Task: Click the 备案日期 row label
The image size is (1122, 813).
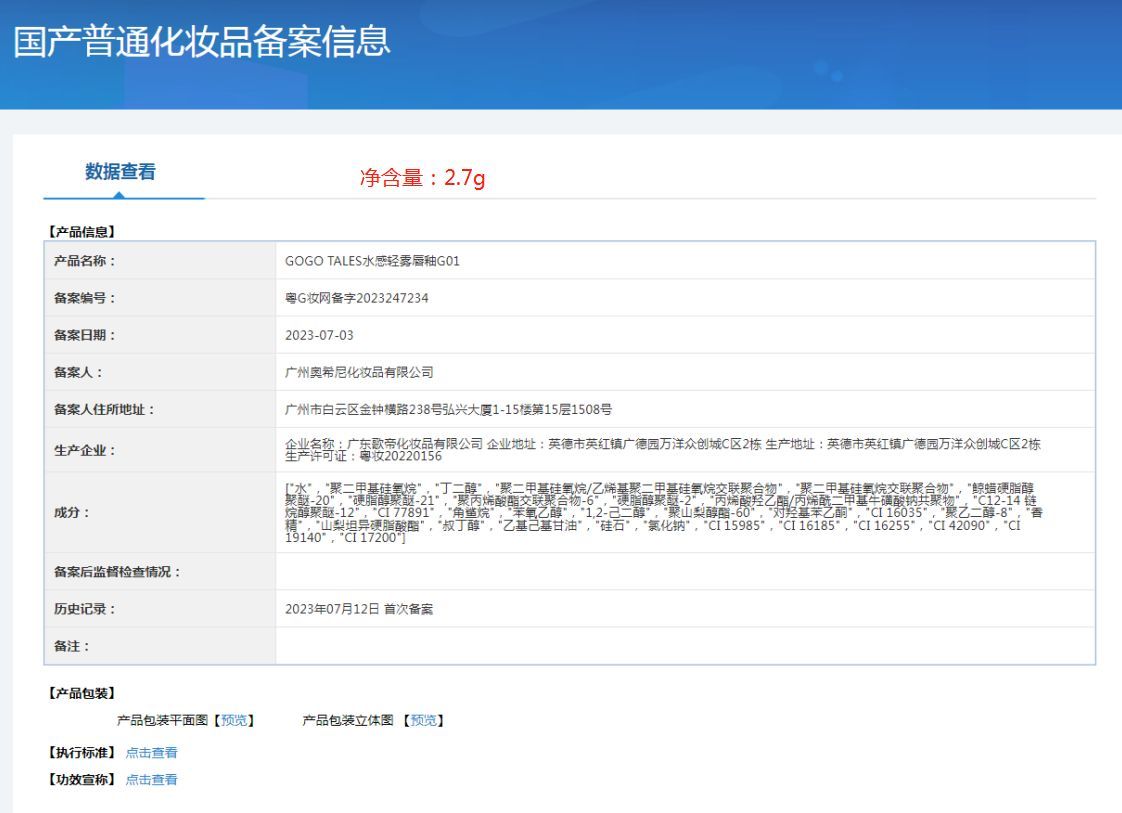Action: [84, 336]
